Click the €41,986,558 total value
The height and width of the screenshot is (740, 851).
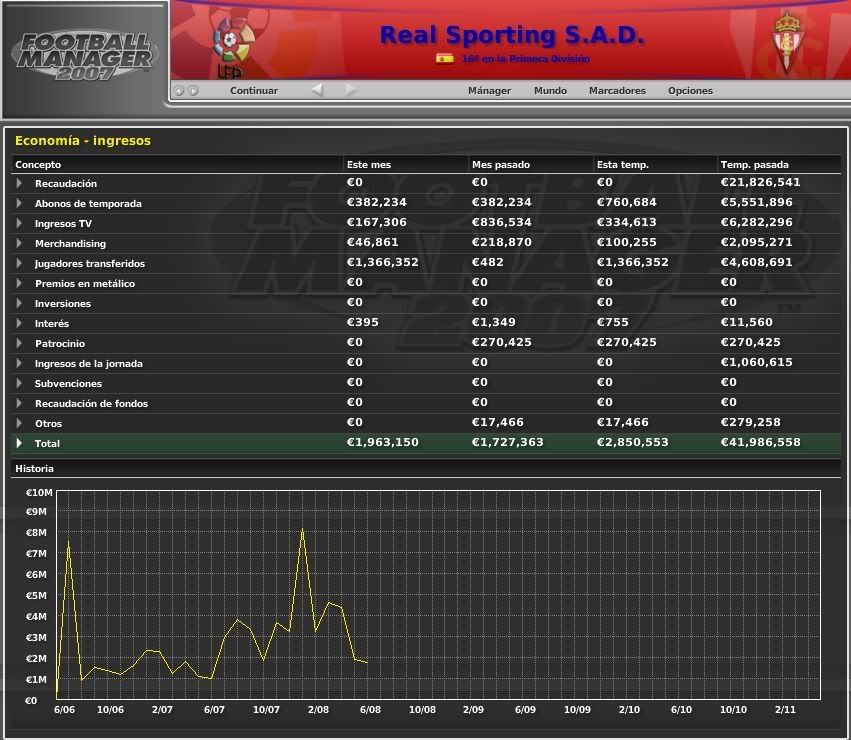pos(760,442)
